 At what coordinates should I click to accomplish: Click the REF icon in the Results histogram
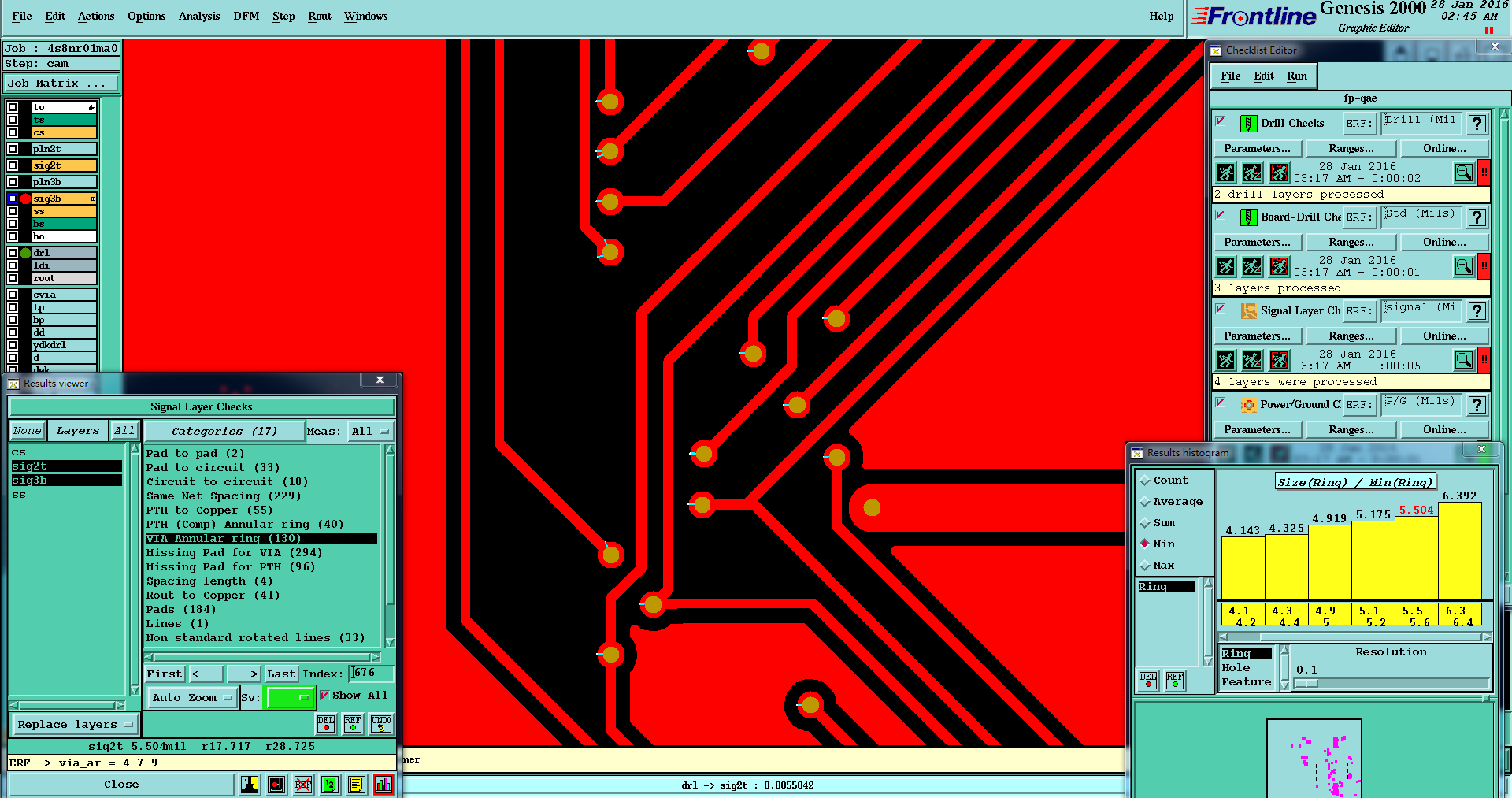point(1174,680)
